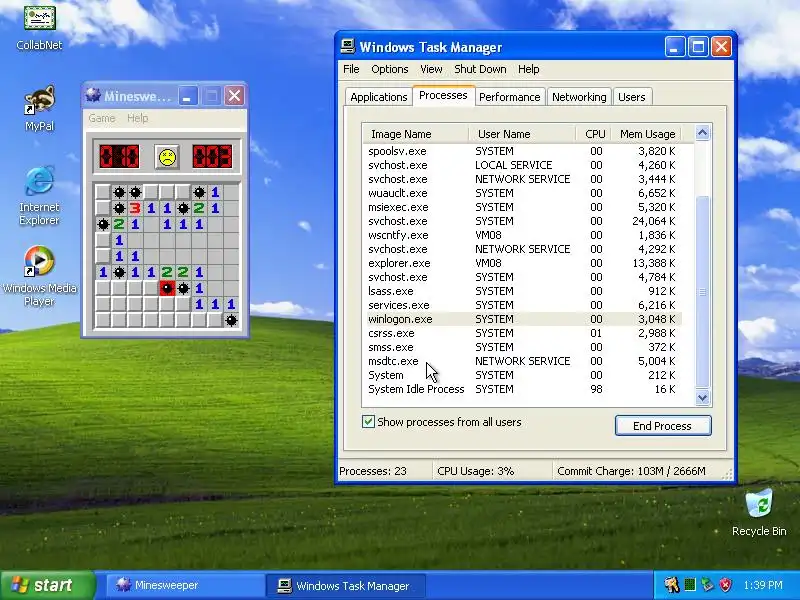This screenshot has width=800, height=600.
Task: Click the red exploded mine cell in Minesweeper
Action: pos(167,288)
